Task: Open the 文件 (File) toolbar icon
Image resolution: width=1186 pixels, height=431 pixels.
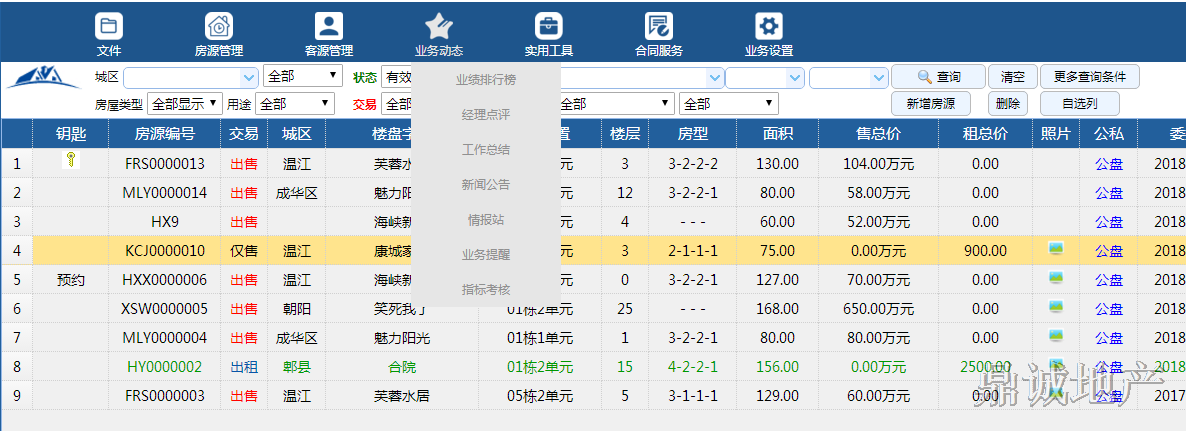Action: (x=109, y=27)
